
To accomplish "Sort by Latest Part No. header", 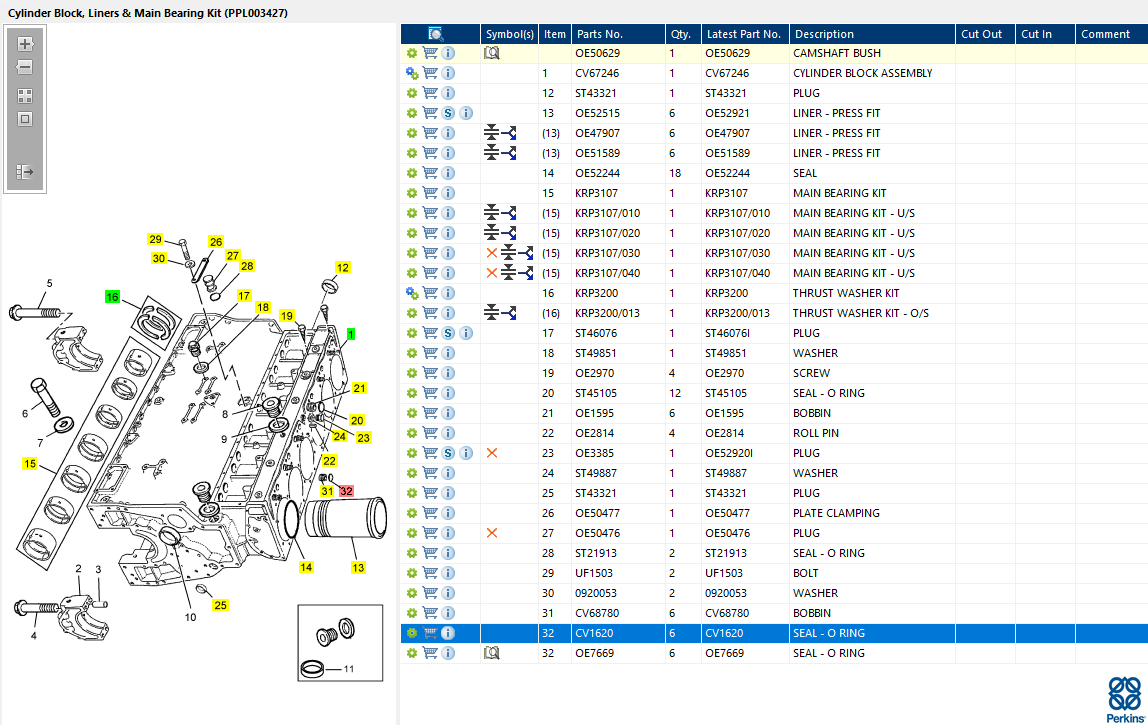I will point(745,34).
